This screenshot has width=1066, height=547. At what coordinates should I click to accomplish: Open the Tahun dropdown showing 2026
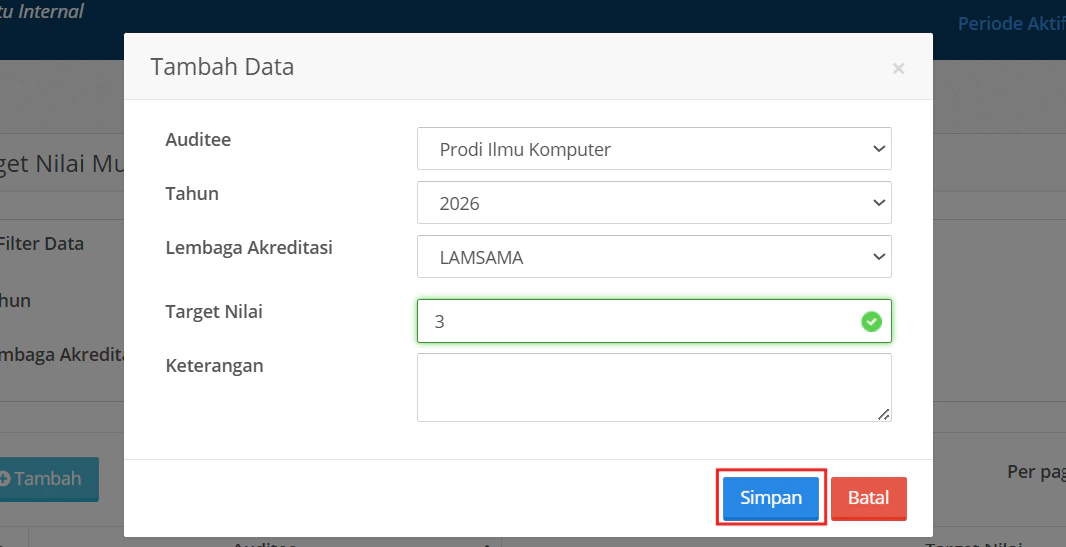tap(654, 202)
